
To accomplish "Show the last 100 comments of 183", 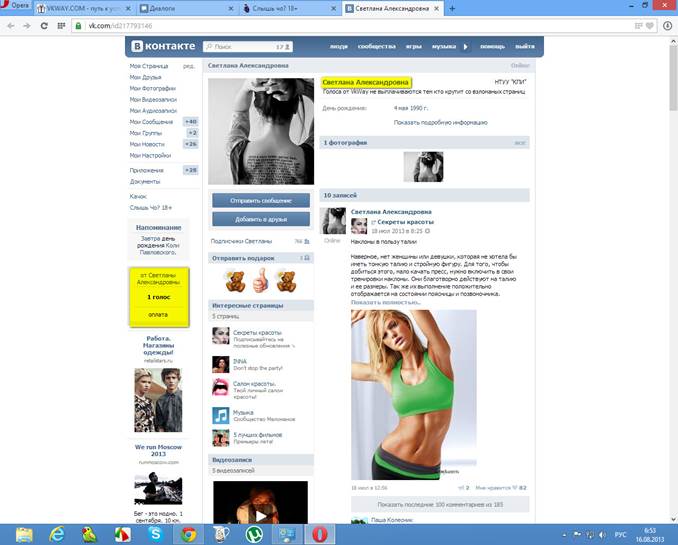I will pyautogui.click(x=440, y=504).
